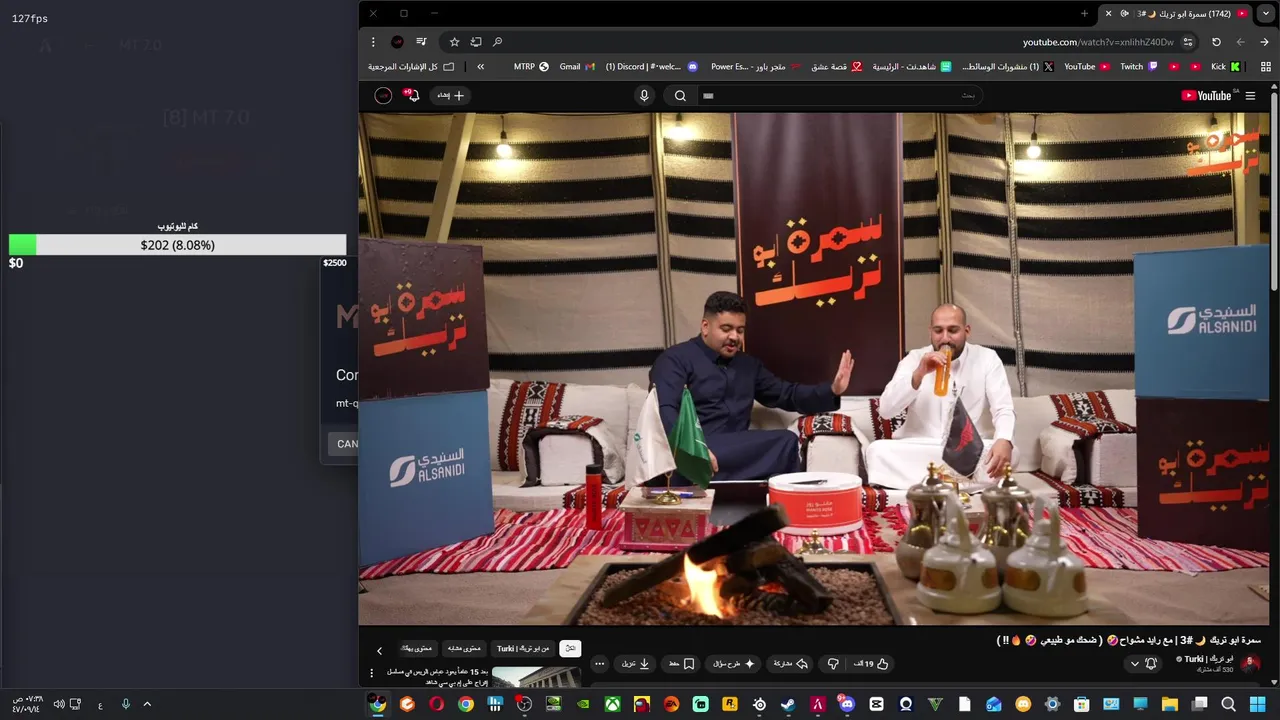The height and width of the screenshot is (720, 1280).
Task: Focus the YouTube search input field
Action: pos(840,96)
